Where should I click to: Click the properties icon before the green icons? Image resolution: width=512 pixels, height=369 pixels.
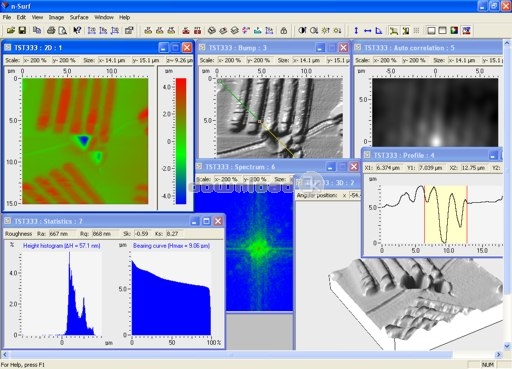point(129,31)
